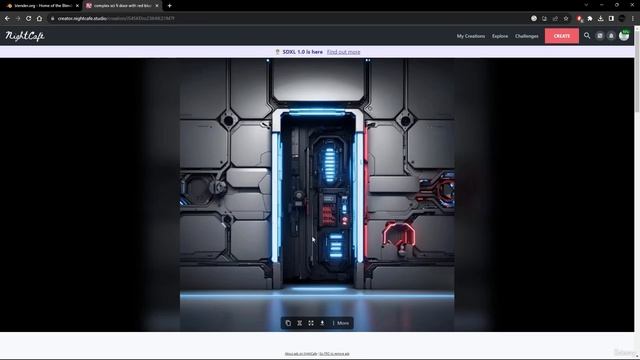640x360 pixels.
Task: Click the copy icon in the image toolbar
Action: (288, 323)
